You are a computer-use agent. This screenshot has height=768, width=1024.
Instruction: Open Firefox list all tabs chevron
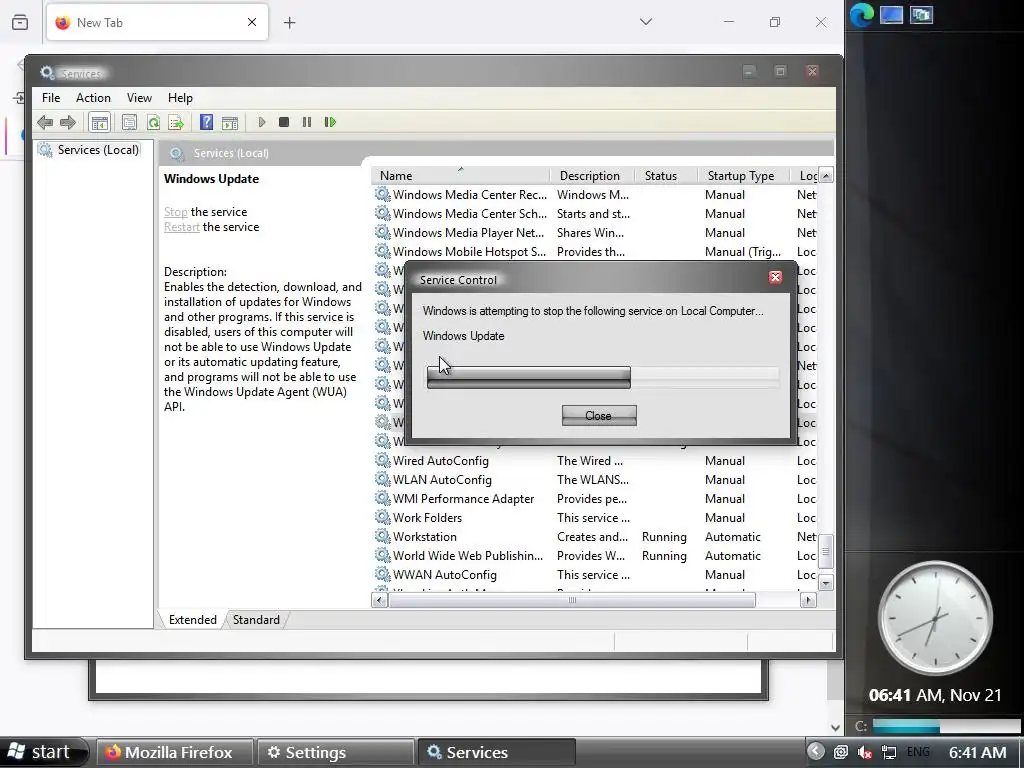coord(646,22)
